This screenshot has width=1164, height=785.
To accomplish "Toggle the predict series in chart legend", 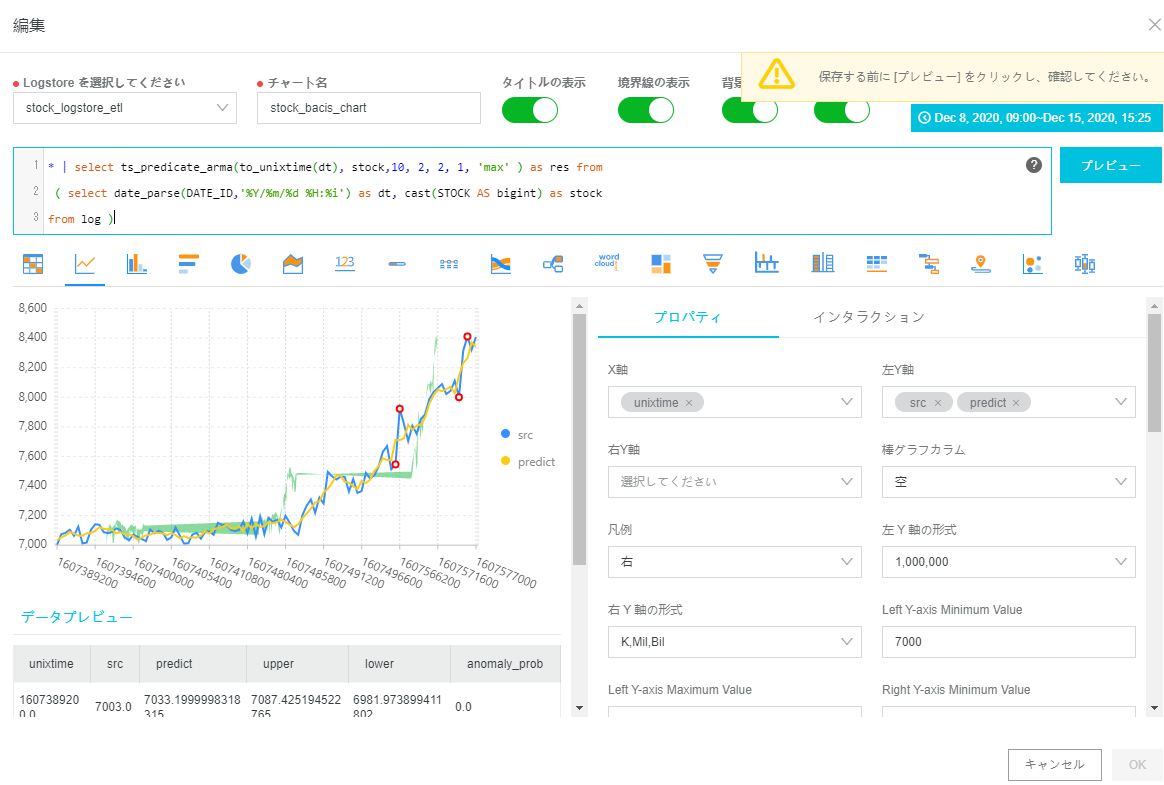I will click(528, 461).
